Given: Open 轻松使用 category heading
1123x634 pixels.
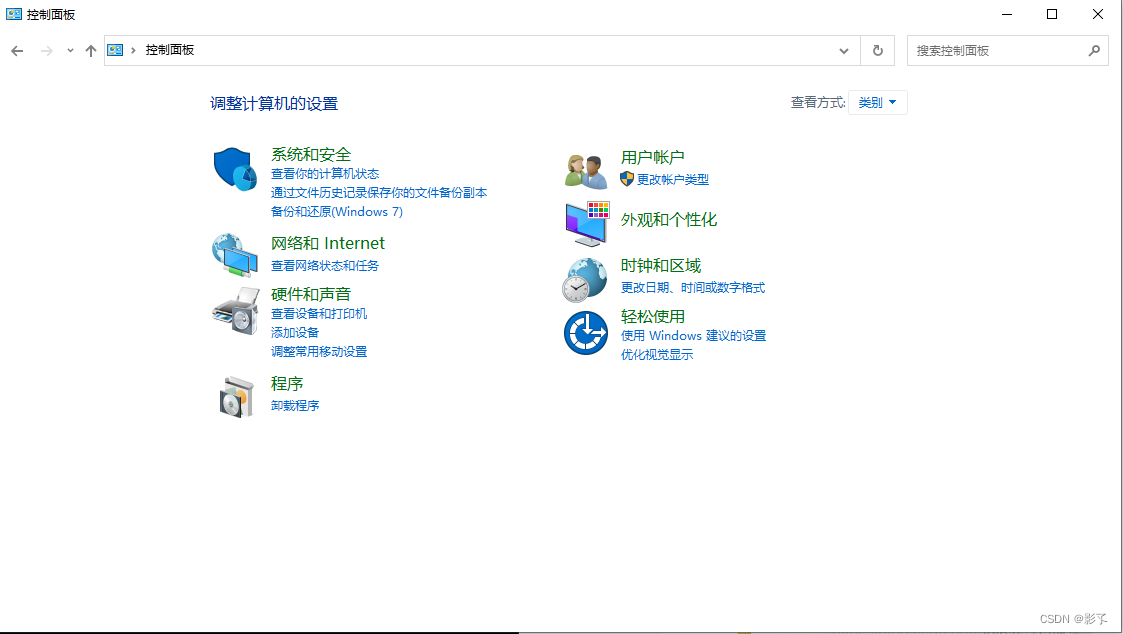Looking at the screenshot, I should pos(652,317).
